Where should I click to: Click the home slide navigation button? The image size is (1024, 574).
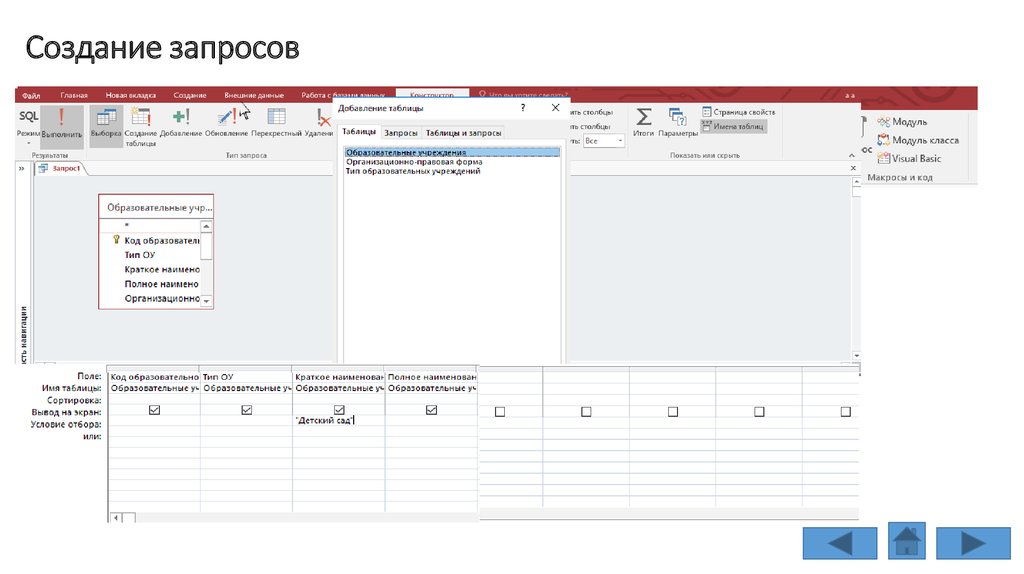[x=906, y=541]
